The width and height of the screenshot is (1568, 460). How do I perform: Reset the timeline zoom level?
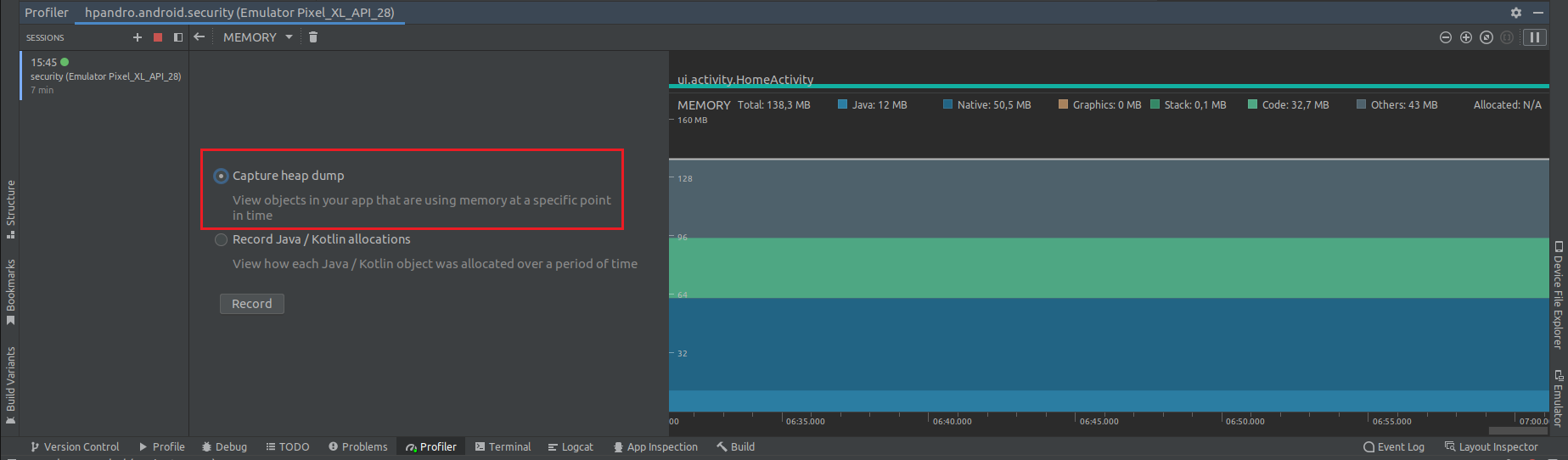tap(1487, 37)
